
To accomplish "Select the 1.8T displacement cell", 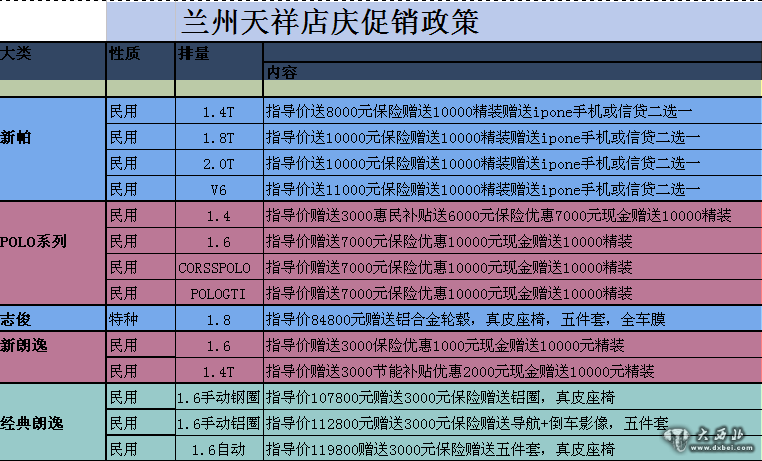I will pos(218,137).
